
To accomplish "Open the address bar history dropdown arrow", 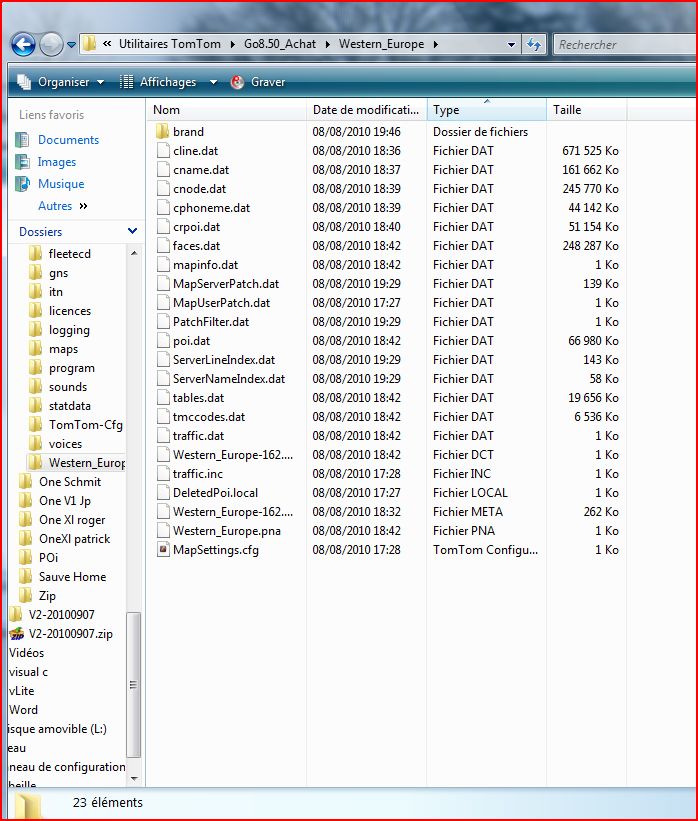I will click(x=512, y=45).
